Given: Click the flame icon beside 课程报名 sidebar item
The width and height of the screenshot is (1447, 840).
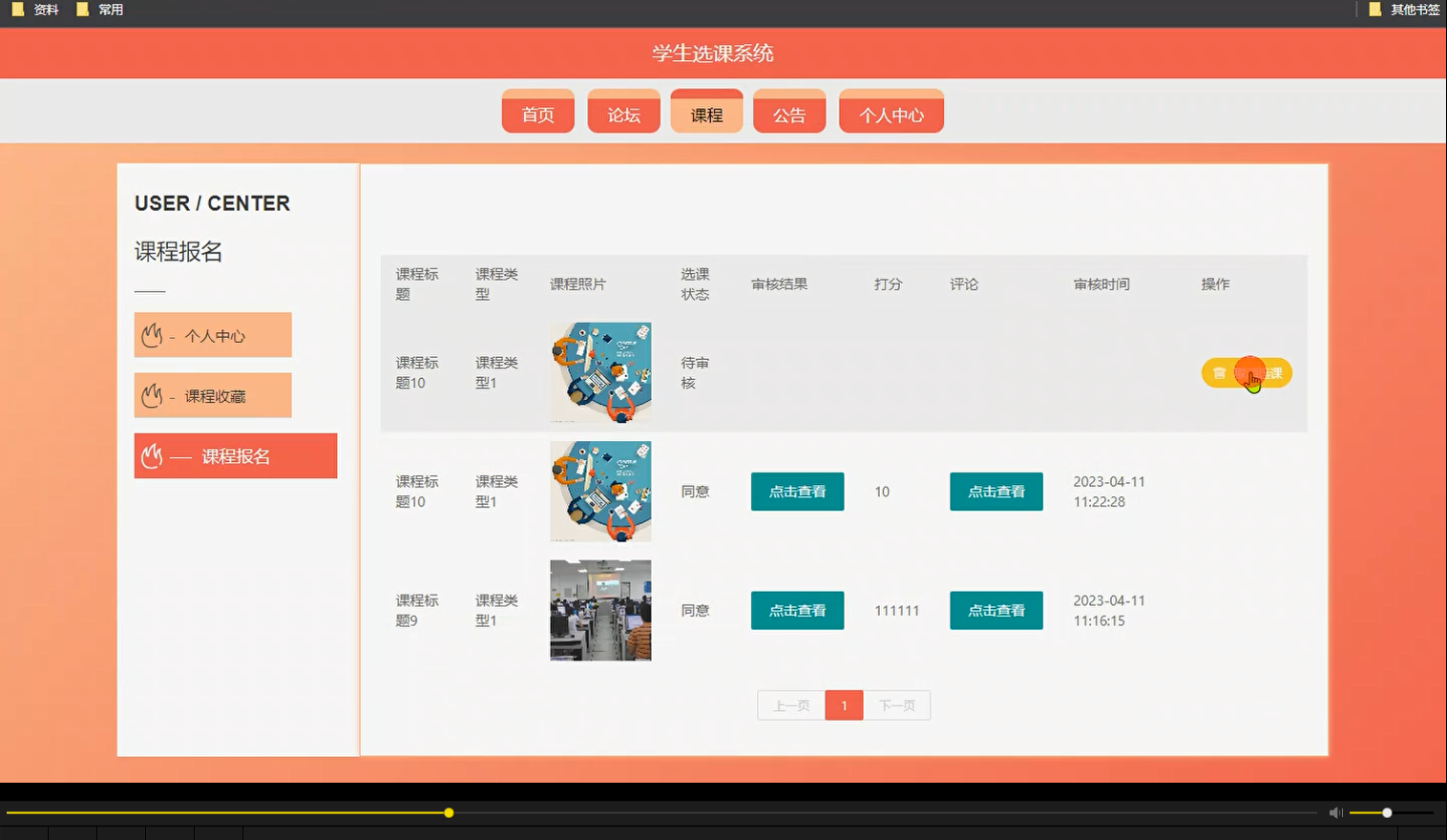Looking at the screenshot, I should [153, 455].
